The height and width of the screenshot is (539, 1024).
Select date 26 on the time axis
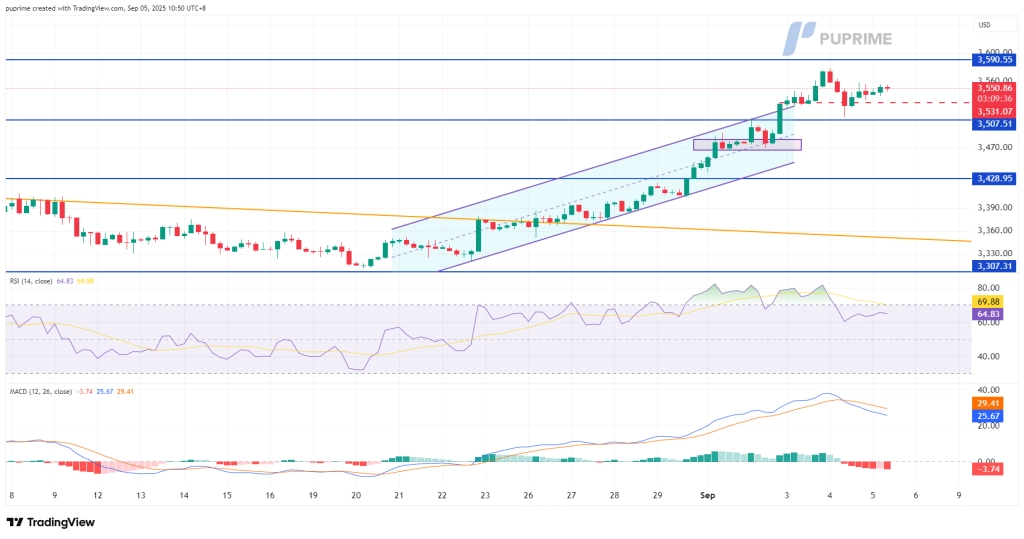528,496
